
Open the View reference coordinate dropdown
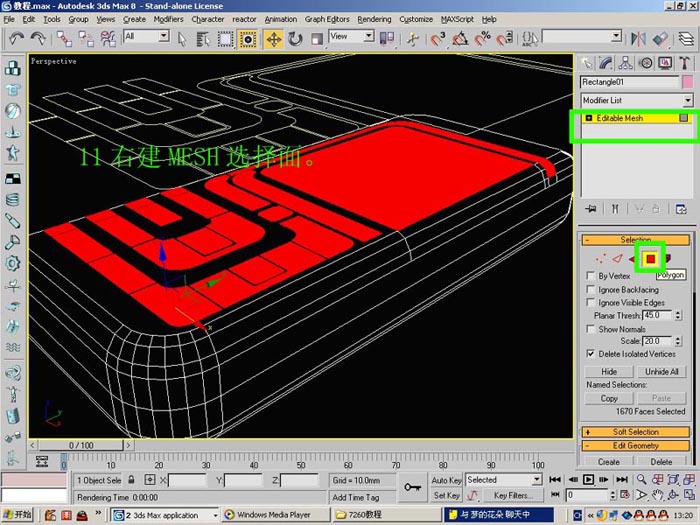(369, 36)
